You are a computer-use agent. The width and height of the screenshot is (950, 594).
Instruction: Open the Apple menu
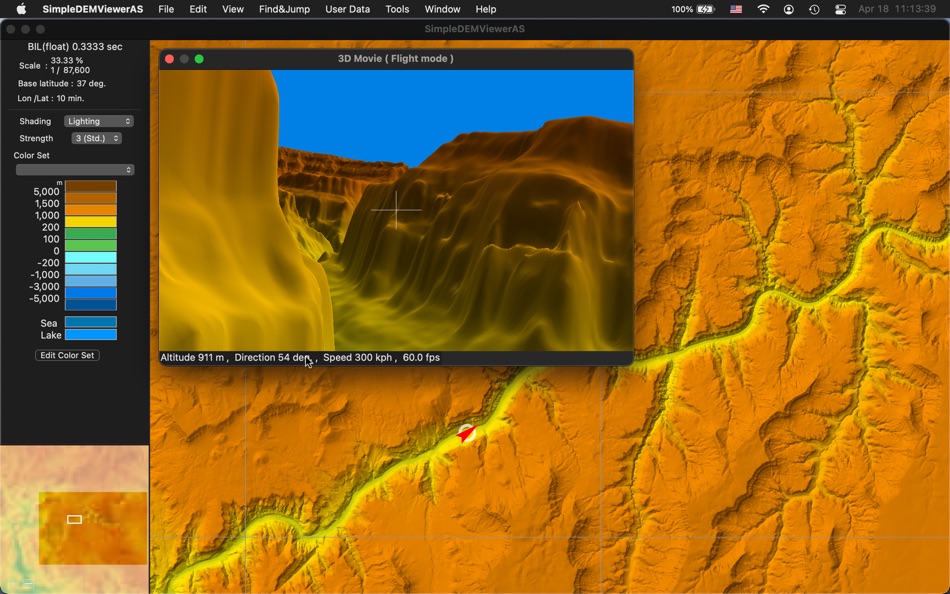pyautogui.click(x=21, y=9)
